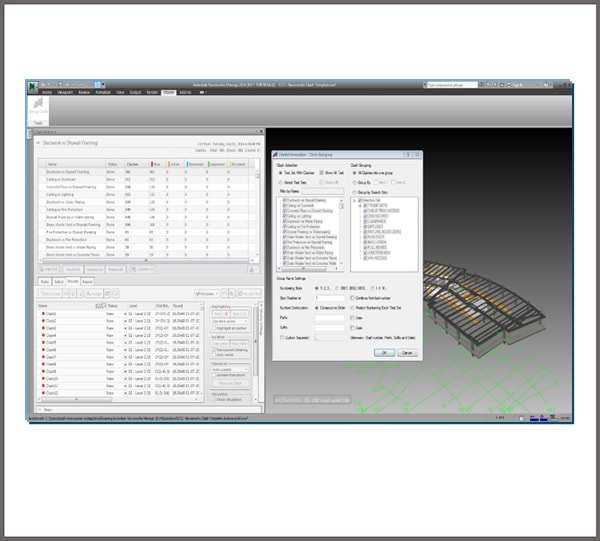This screenshot has width=600, height=541.
Task: Click the Prefix input field
Action: coord(329,318)
